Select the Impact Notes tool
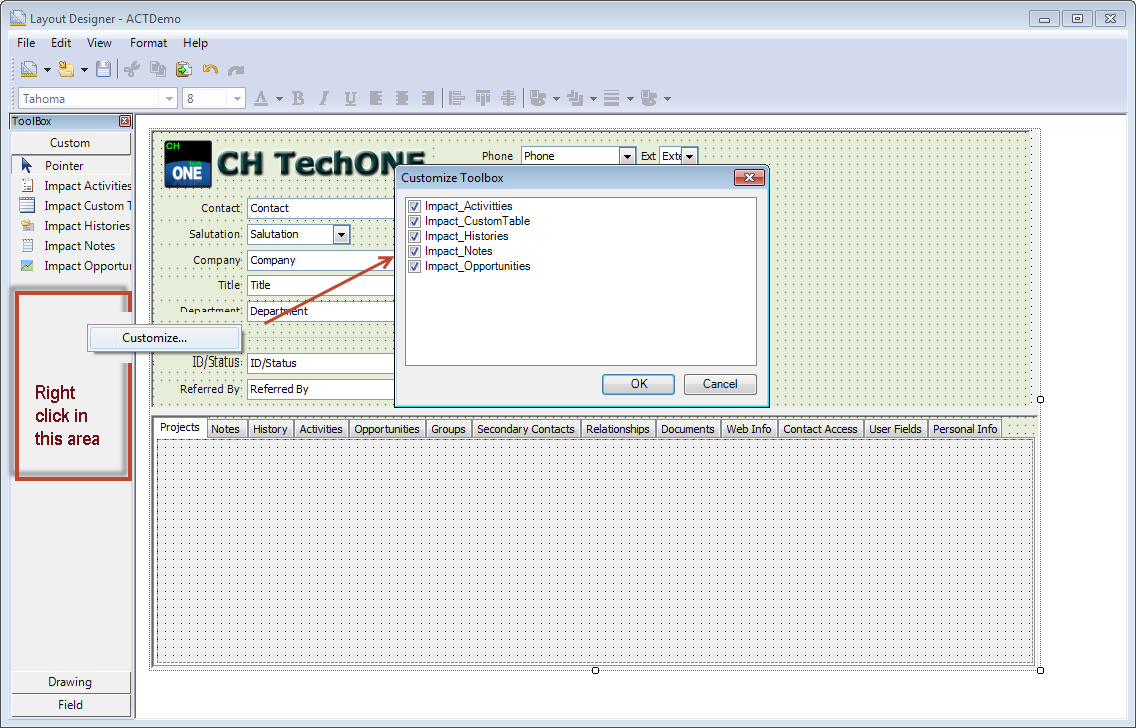This screenshot has width=1136, height=728. pos(79,245)
